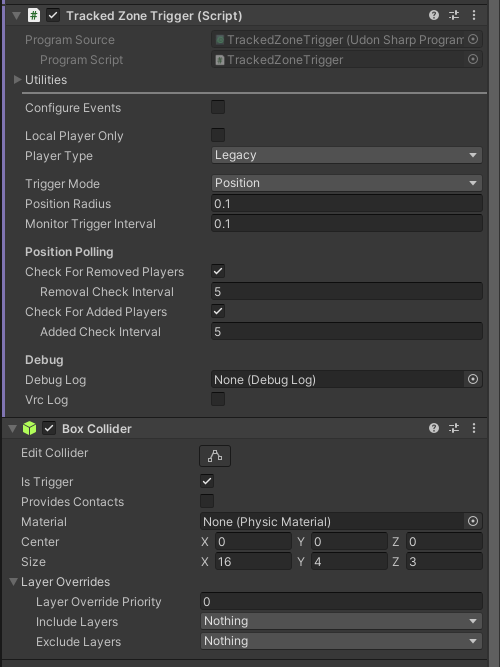Click the Edit Collider button
This screenshot has width=500, height=667.
(215, 456)
